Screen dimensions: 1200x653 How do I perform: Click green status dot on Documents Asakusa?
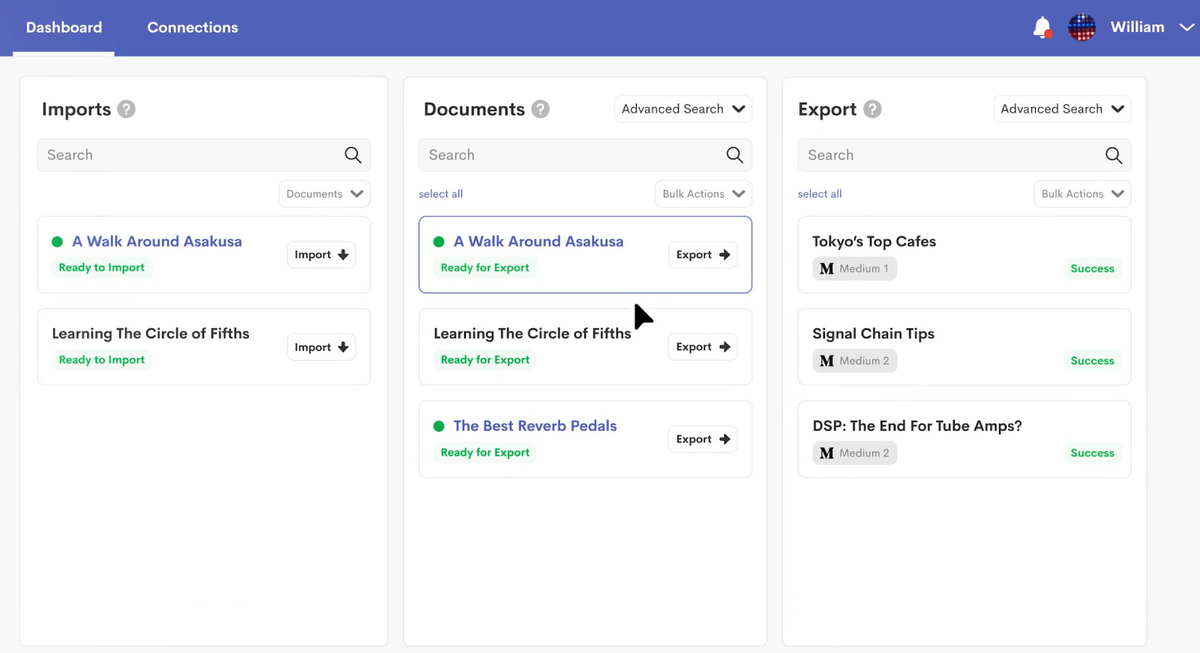[439, 241]
